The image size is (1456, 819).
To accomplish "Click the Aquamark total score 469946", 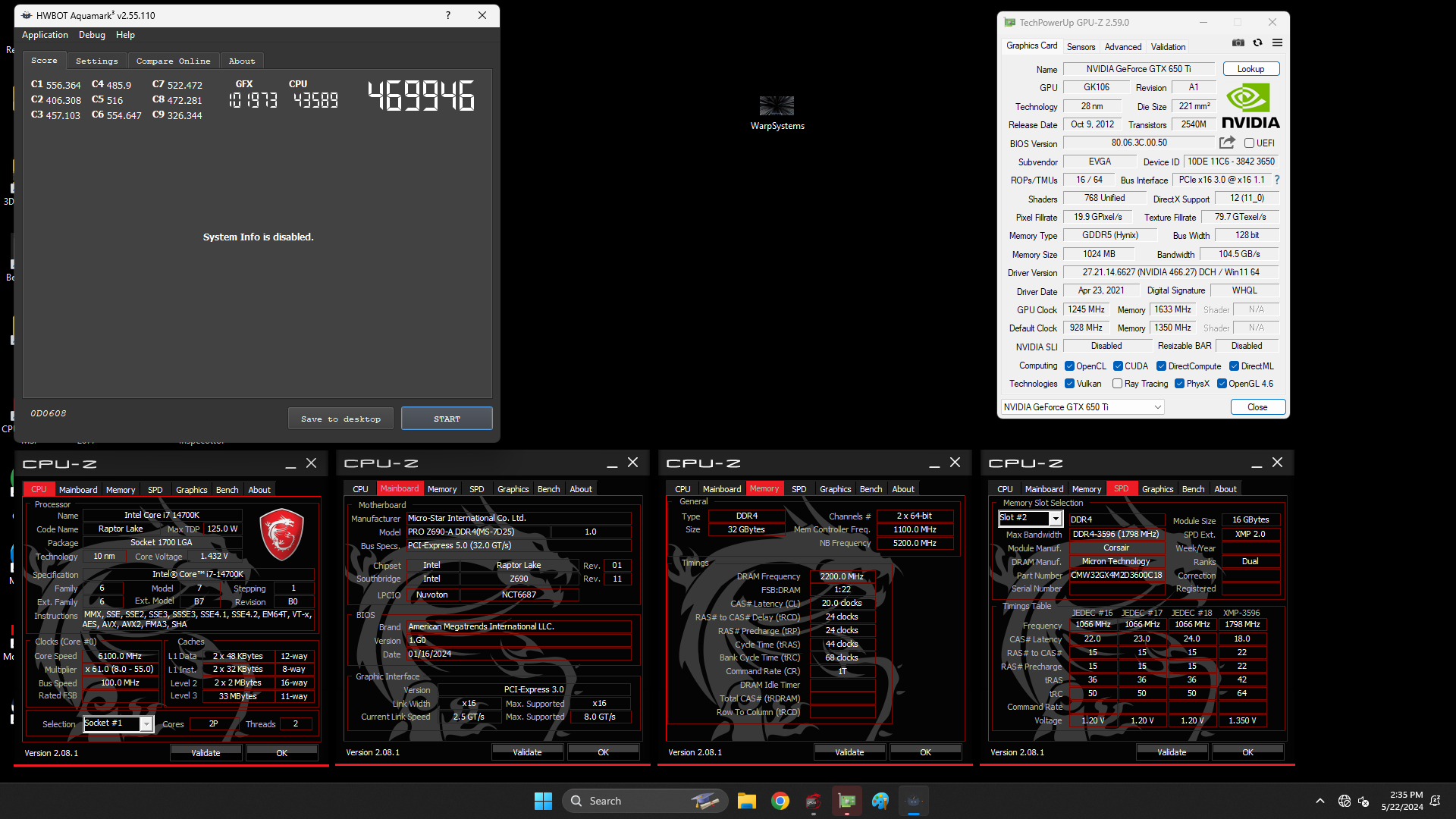I will click(421, 96).
